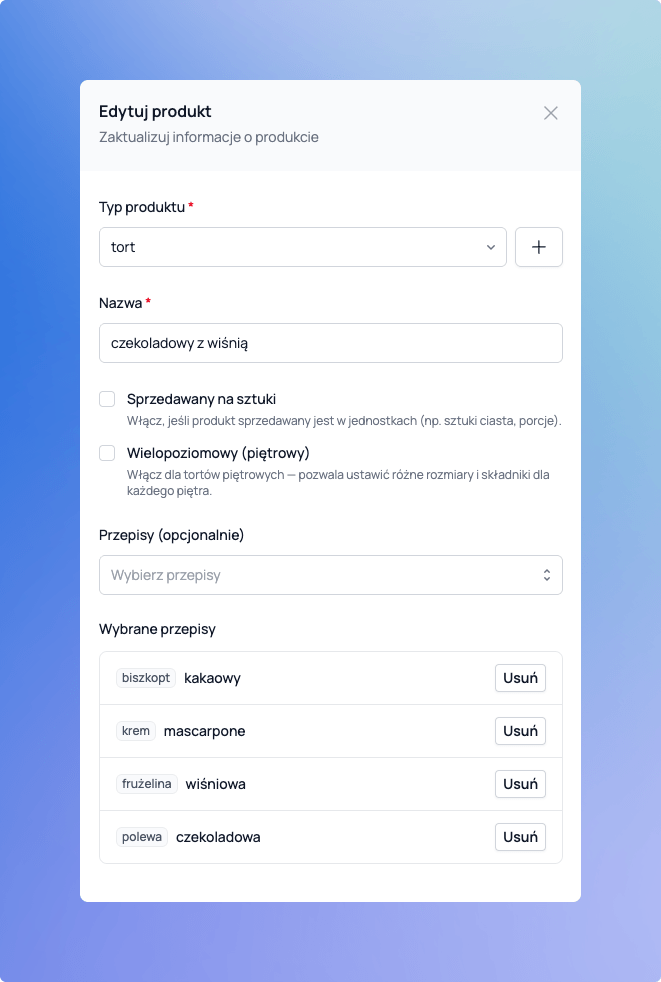Click the Sprzedawany na sztuki label
Image resolution: width=661 pixels, height=982 pixels.
[201, 399]
